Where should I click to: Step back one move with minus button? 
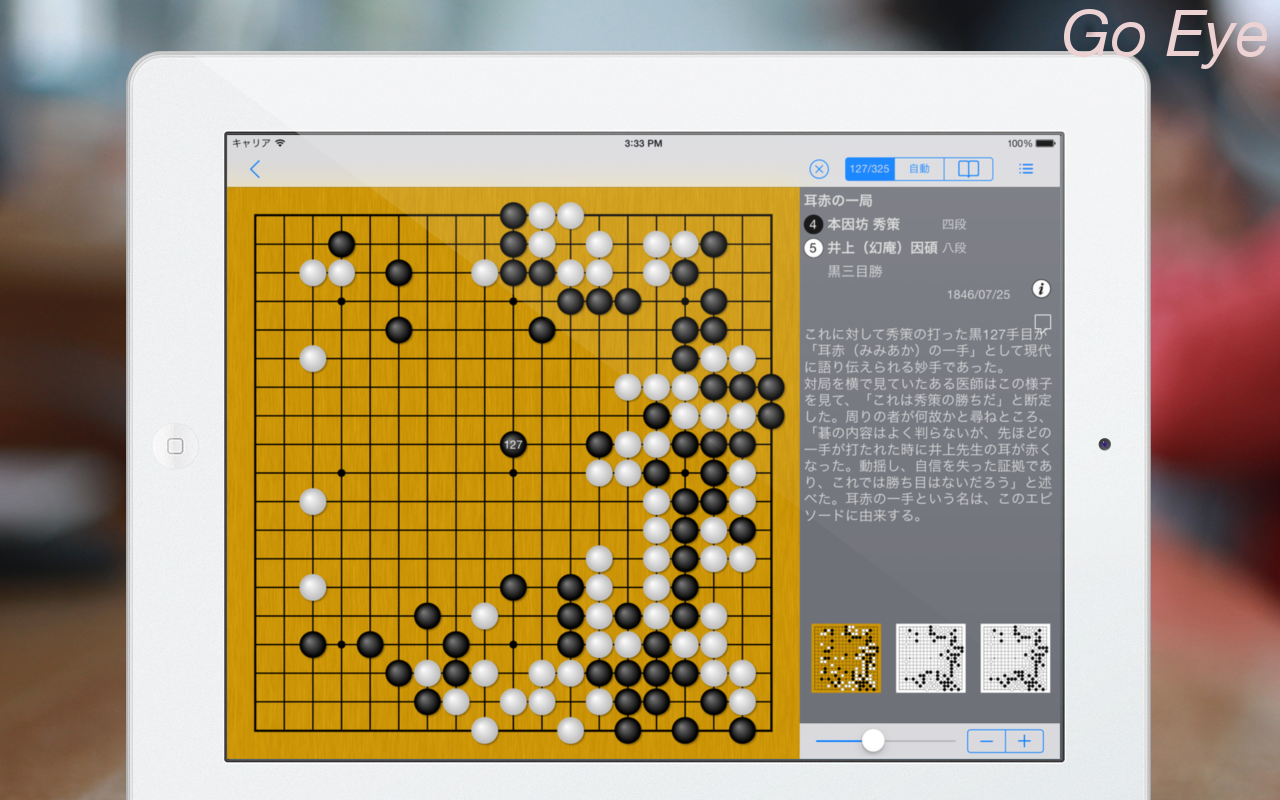tap(986, 741)
